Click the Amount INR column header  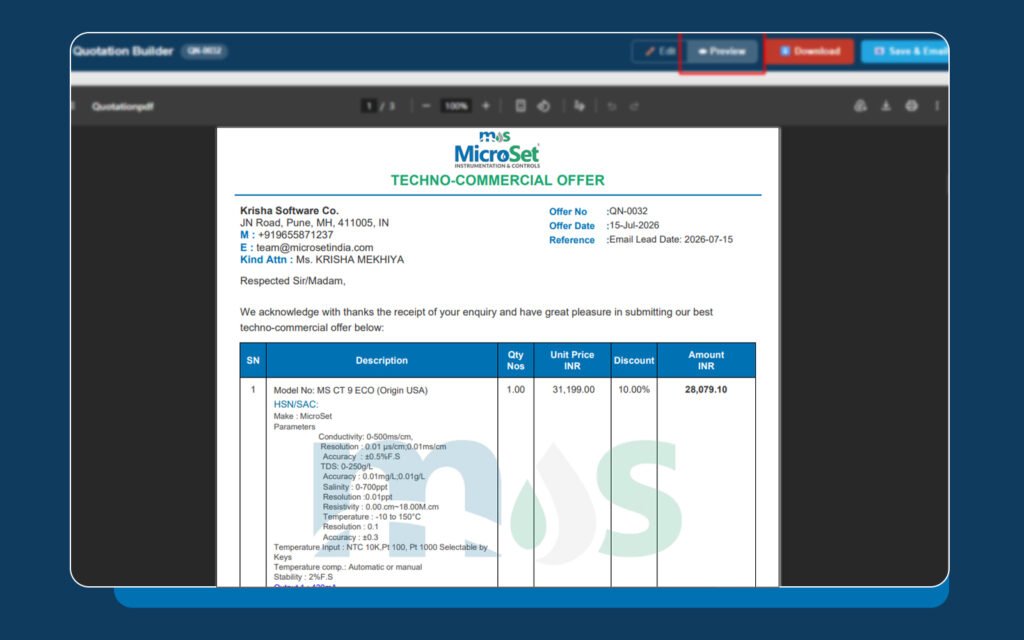[706, 360]
